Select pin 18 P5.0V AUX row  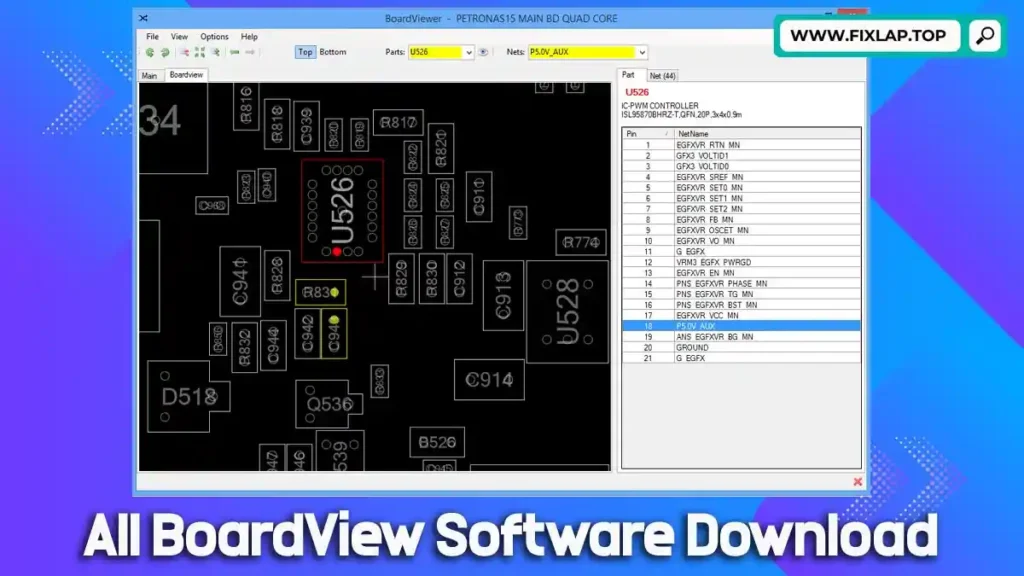click(x=740, y=325)
